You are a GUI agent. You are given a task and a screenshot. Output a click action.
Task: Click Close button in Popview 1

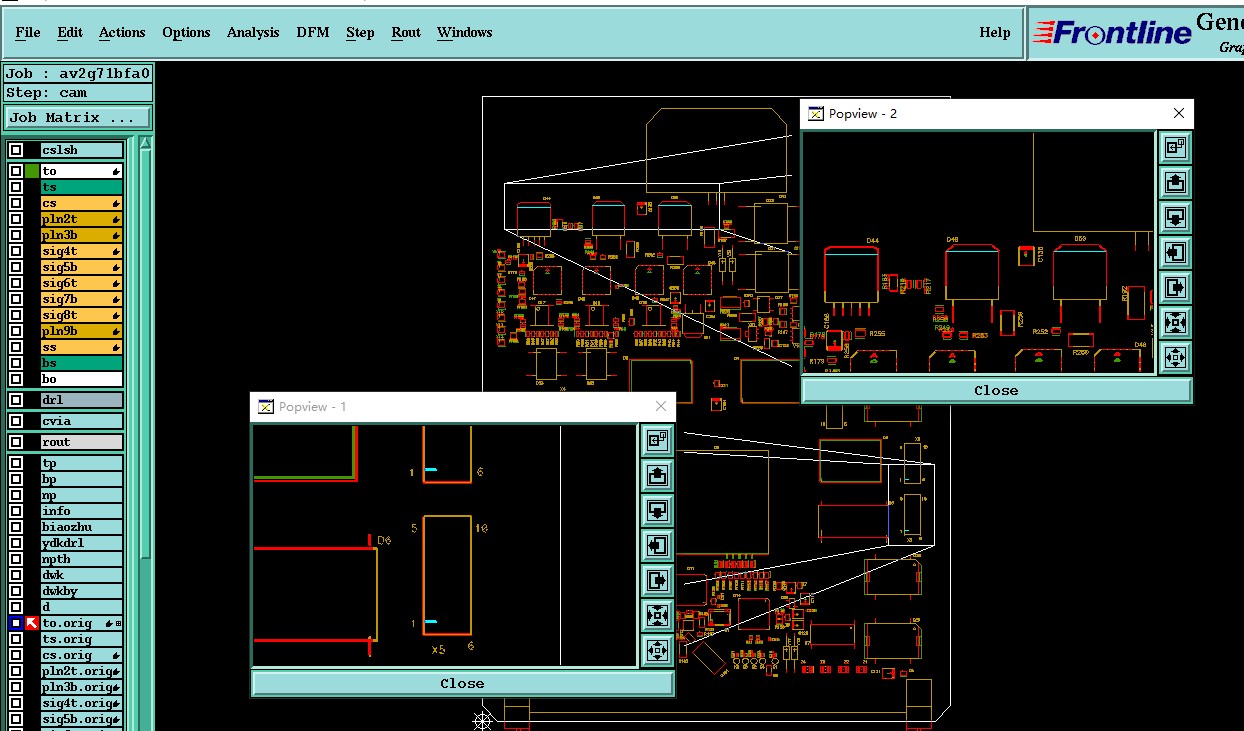(x=462, y=684)
